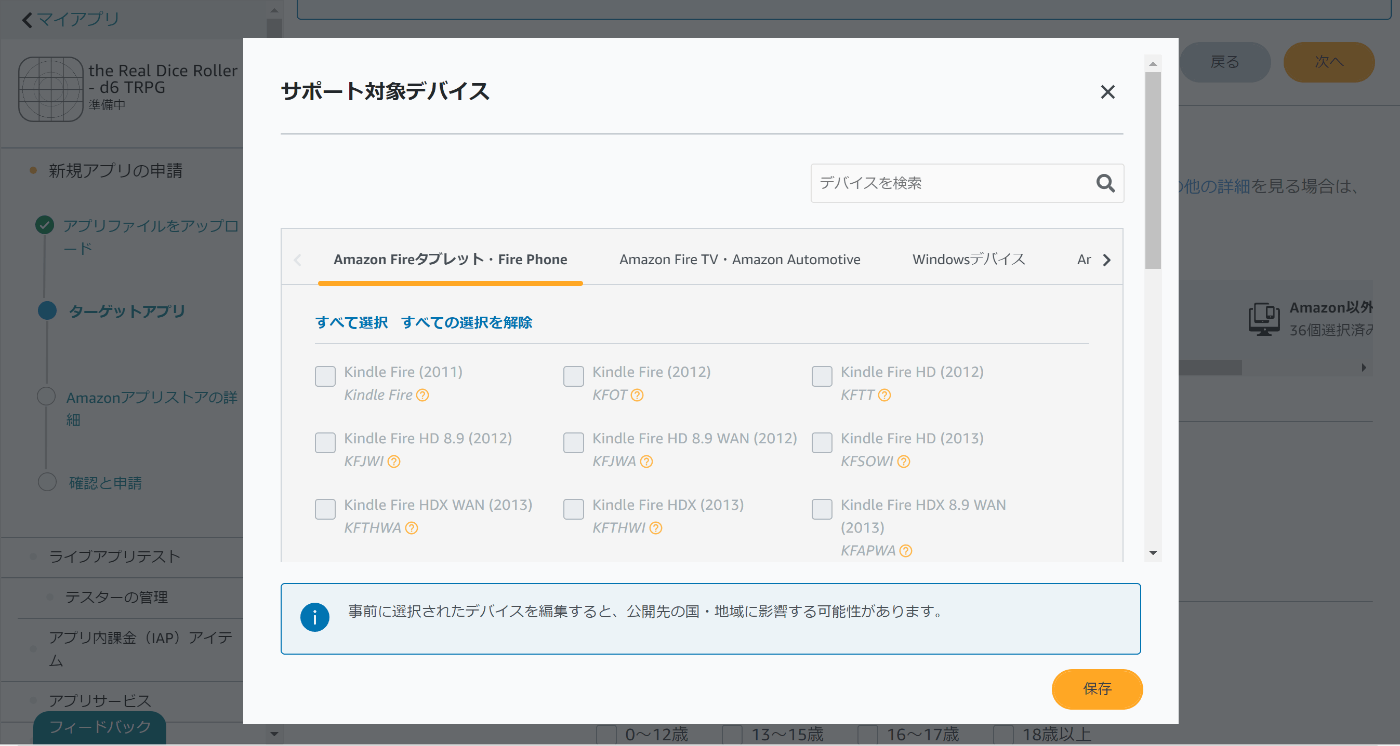
Task: Open テスターの管理 in sidebar
Action: 117,597
